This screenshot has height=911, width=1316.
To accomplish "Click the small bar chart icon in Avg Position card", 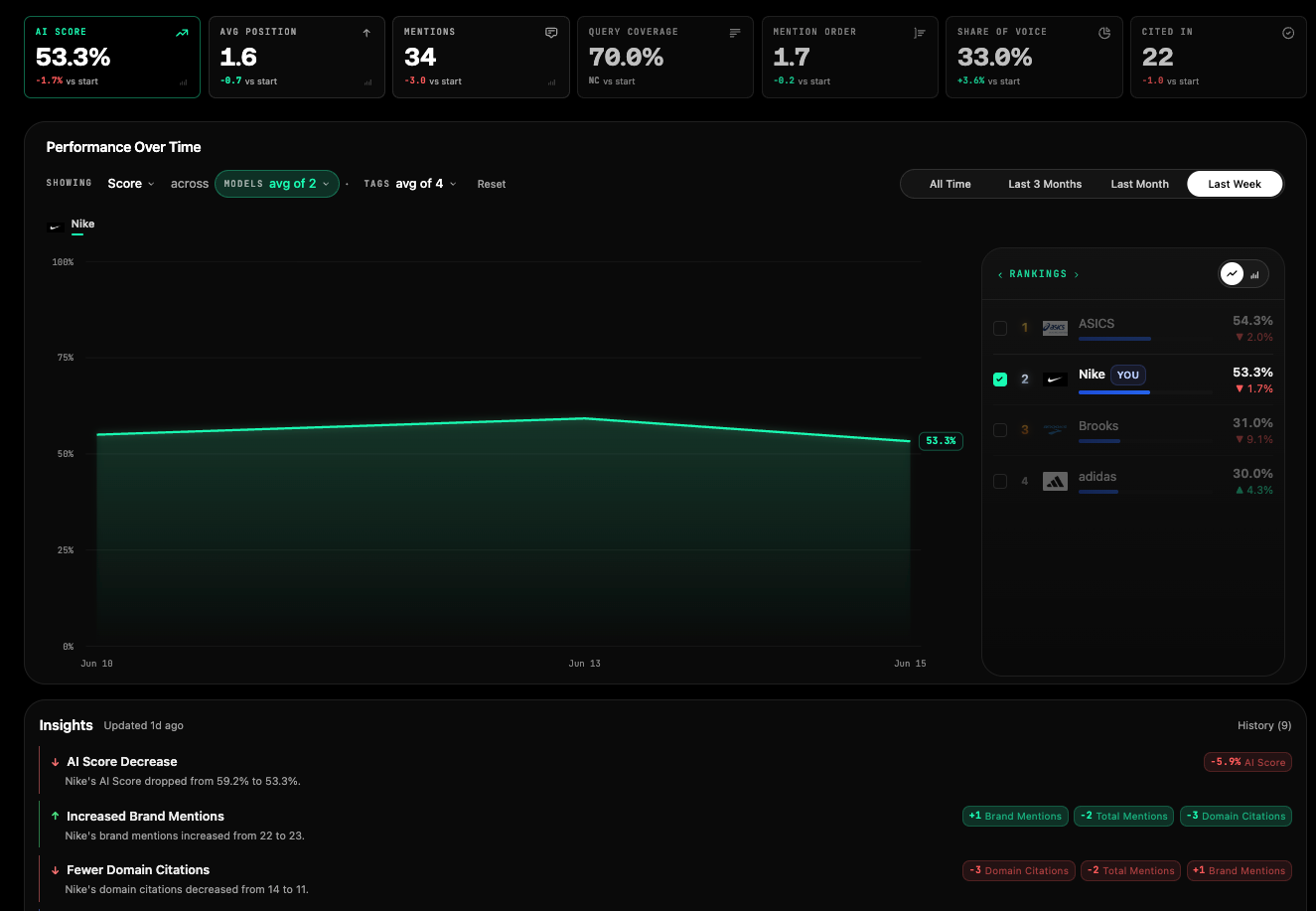I will click(x=367, y=82).
